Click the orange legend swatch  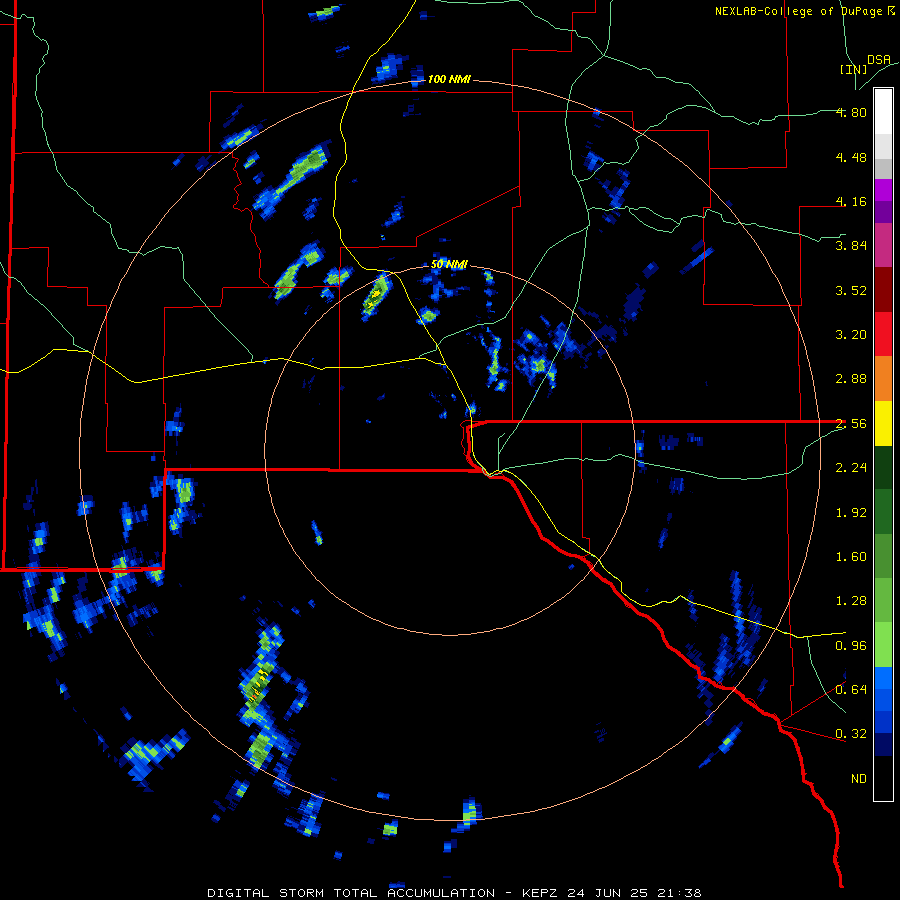coord(883,378)
